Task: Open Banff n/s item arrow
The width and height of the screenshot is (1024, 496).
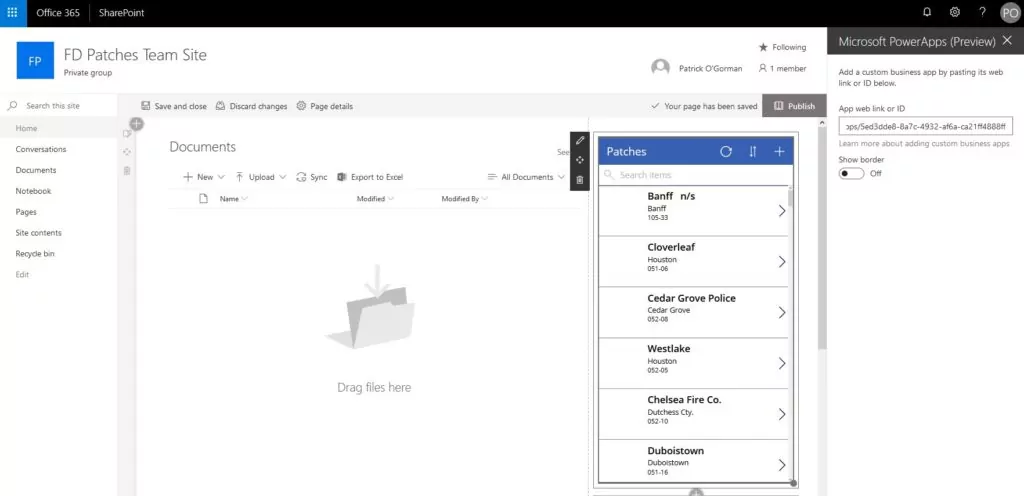Action: (782, 211)
